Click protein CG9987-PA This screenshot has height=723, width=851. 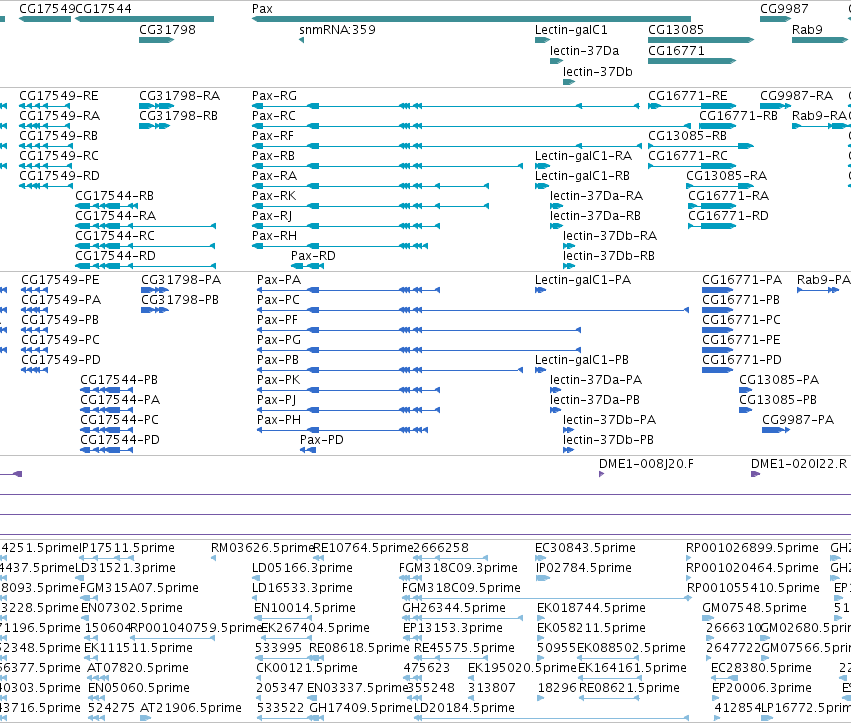pyautogui.click(x=776, y=430)
